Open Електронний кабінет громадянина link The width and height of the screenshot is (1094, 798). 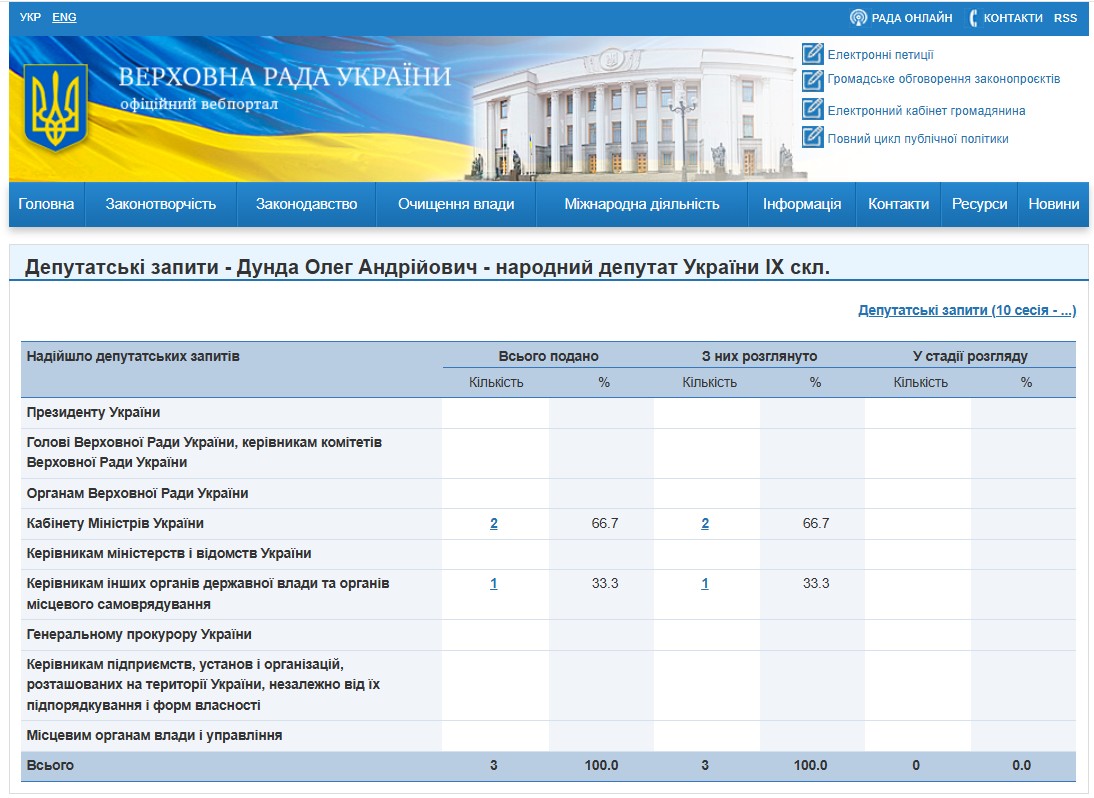[926, 110]
